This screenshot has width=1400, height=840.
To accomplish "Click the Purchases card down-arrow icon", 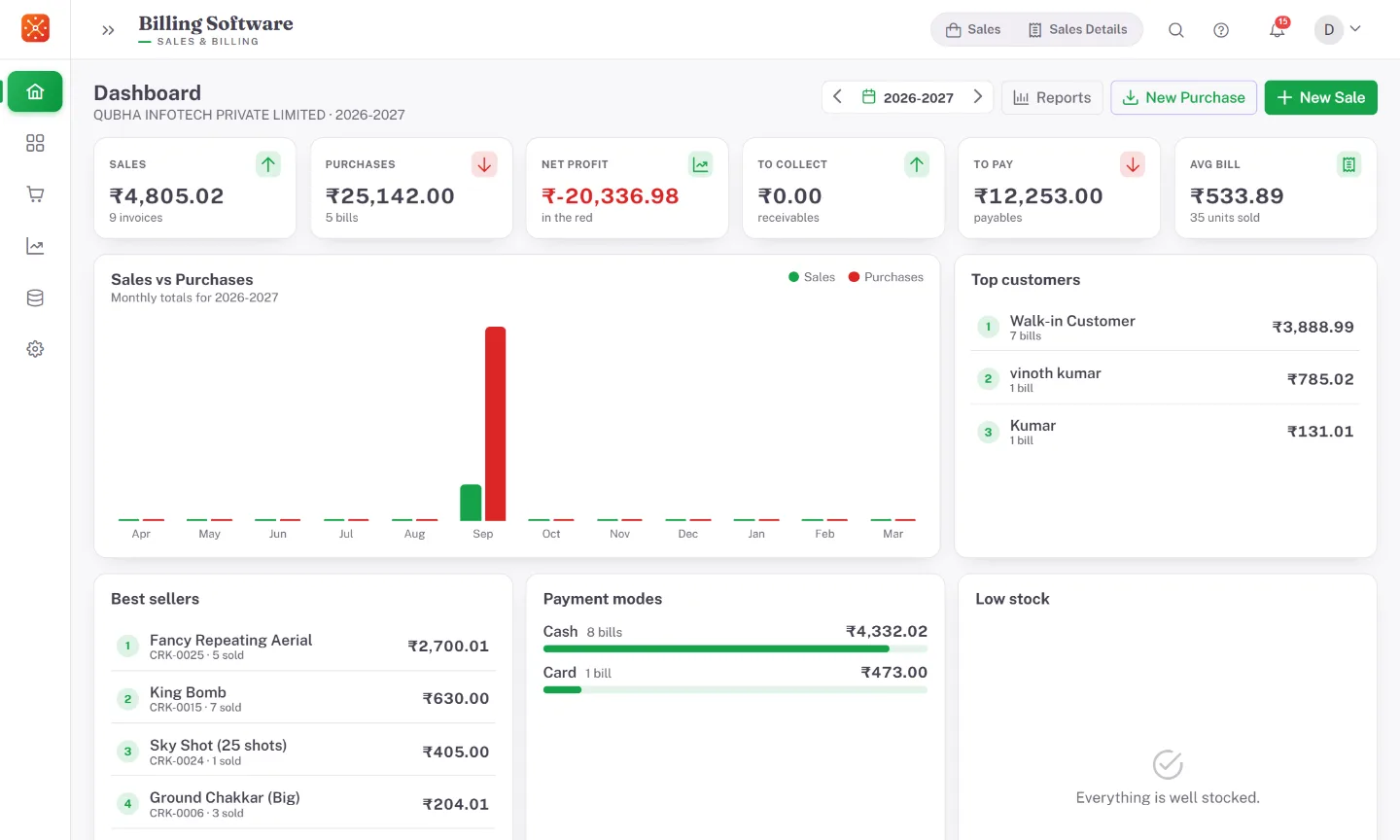I will point(484,164).
